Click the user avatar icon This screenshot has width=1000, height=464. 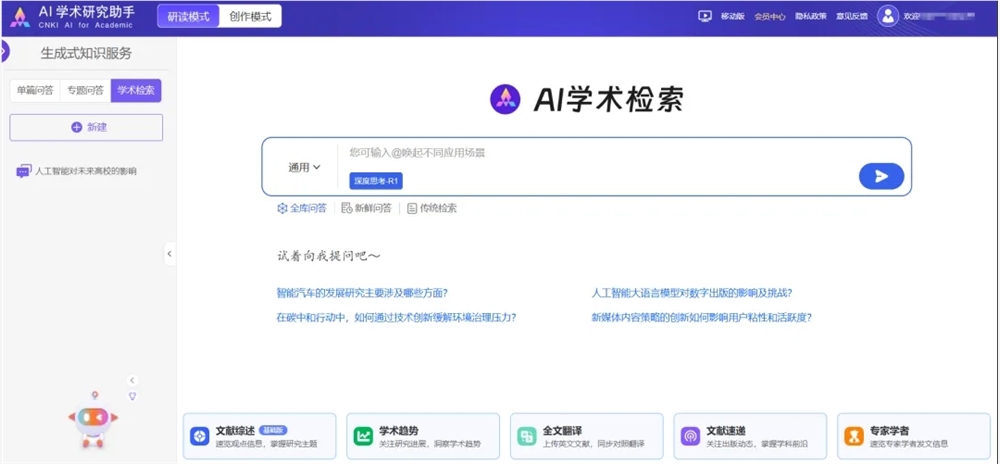point(887,16)
